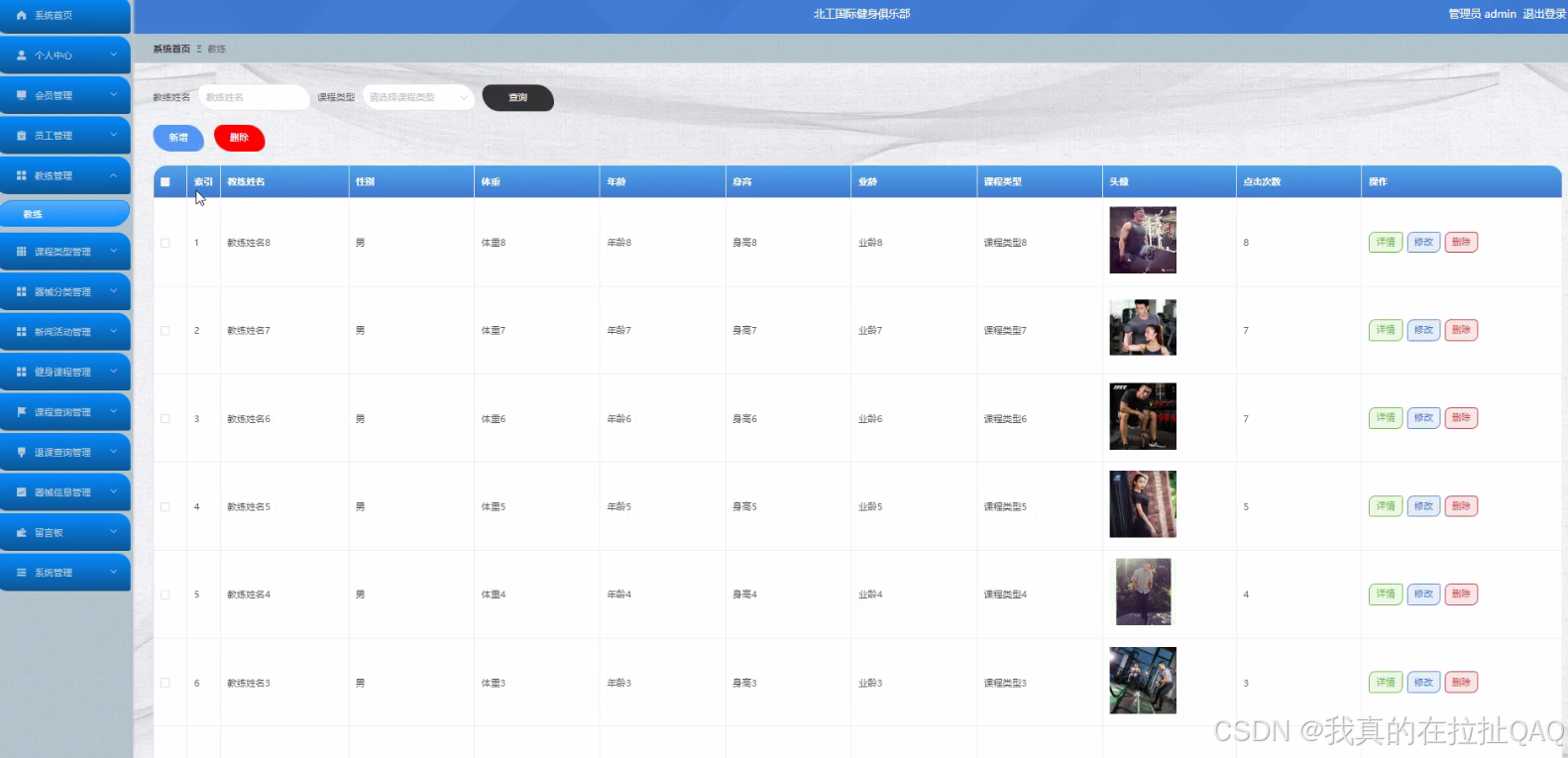Expand the 员工管理 menu chevron

click(x=113, y=135)
